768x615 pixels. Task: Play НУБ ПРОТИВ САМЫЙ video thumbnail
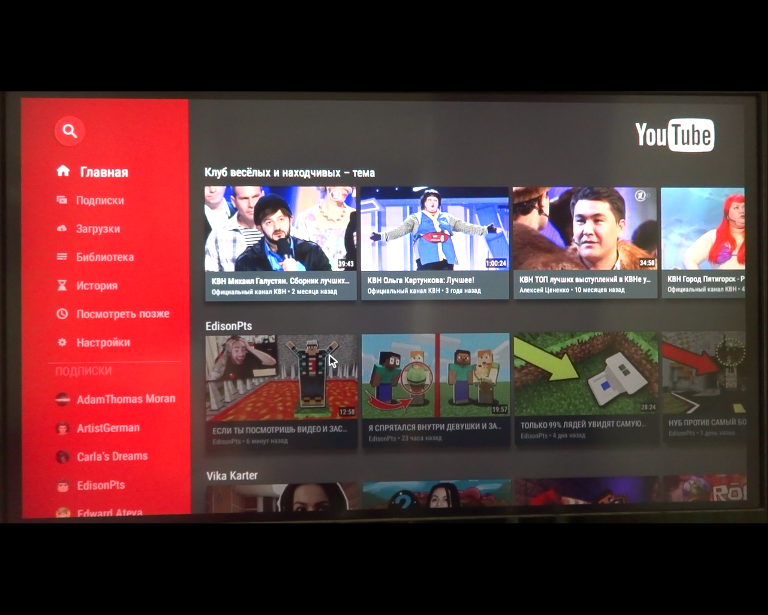coord(704,373)
